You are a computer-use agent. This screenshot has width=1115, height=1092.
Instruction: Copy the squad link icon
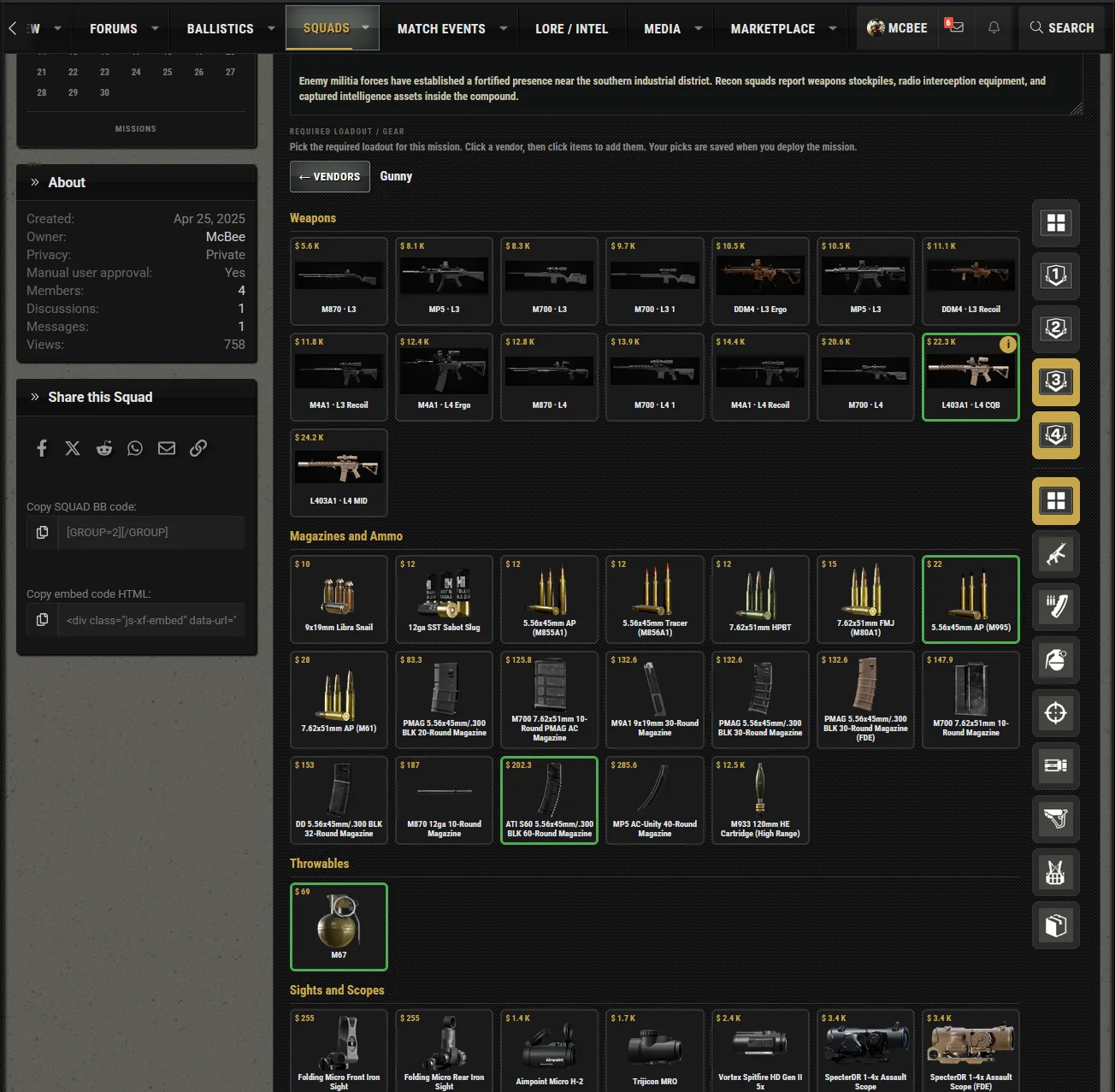point(198,448)
